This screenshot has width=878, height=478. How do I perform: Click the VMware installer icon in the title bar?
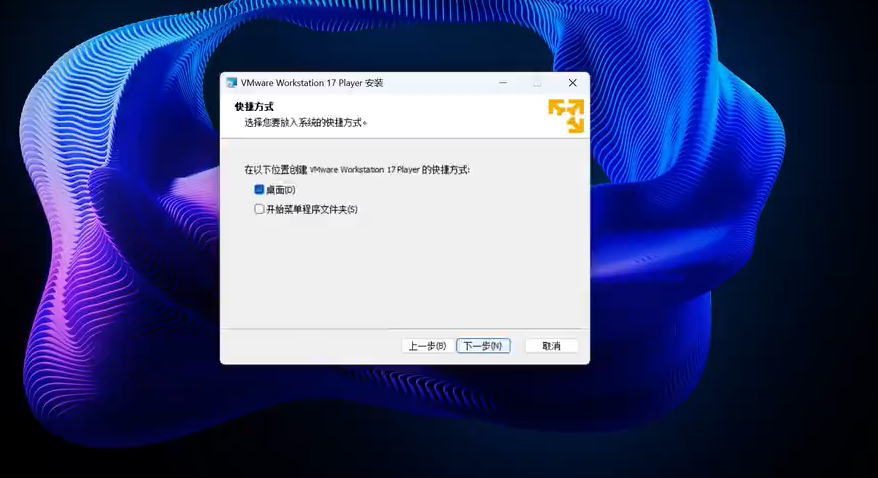(x=231, y=83)
